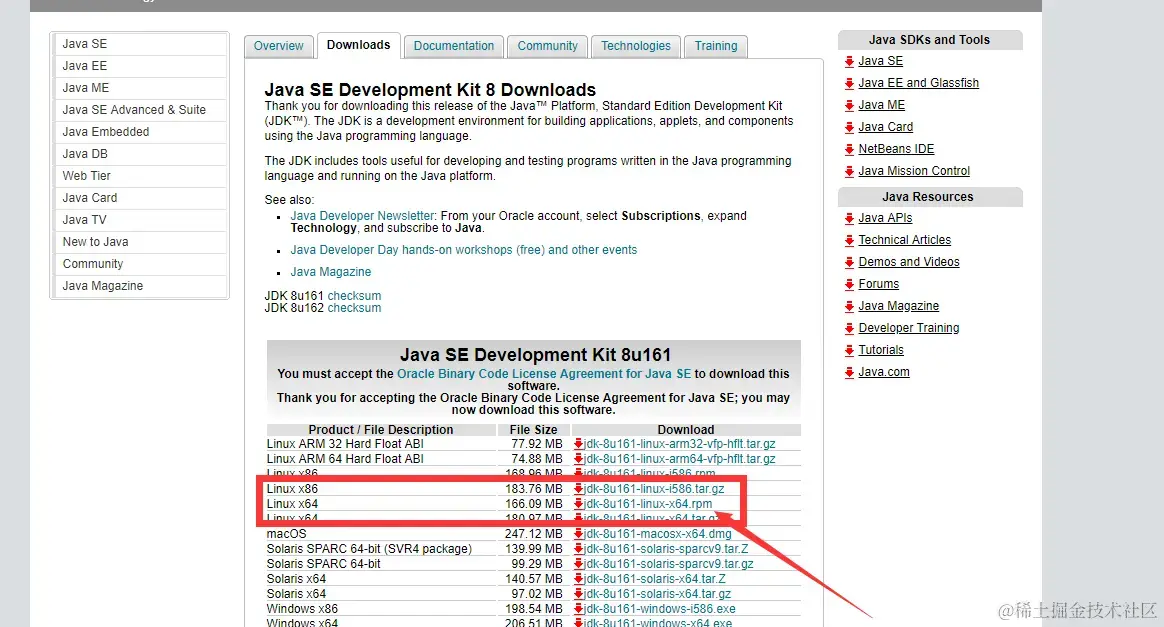This screenshot has width=1164, height=627.
Task: Open the Tutorials link in Java Resources
Action: point(881,350)
